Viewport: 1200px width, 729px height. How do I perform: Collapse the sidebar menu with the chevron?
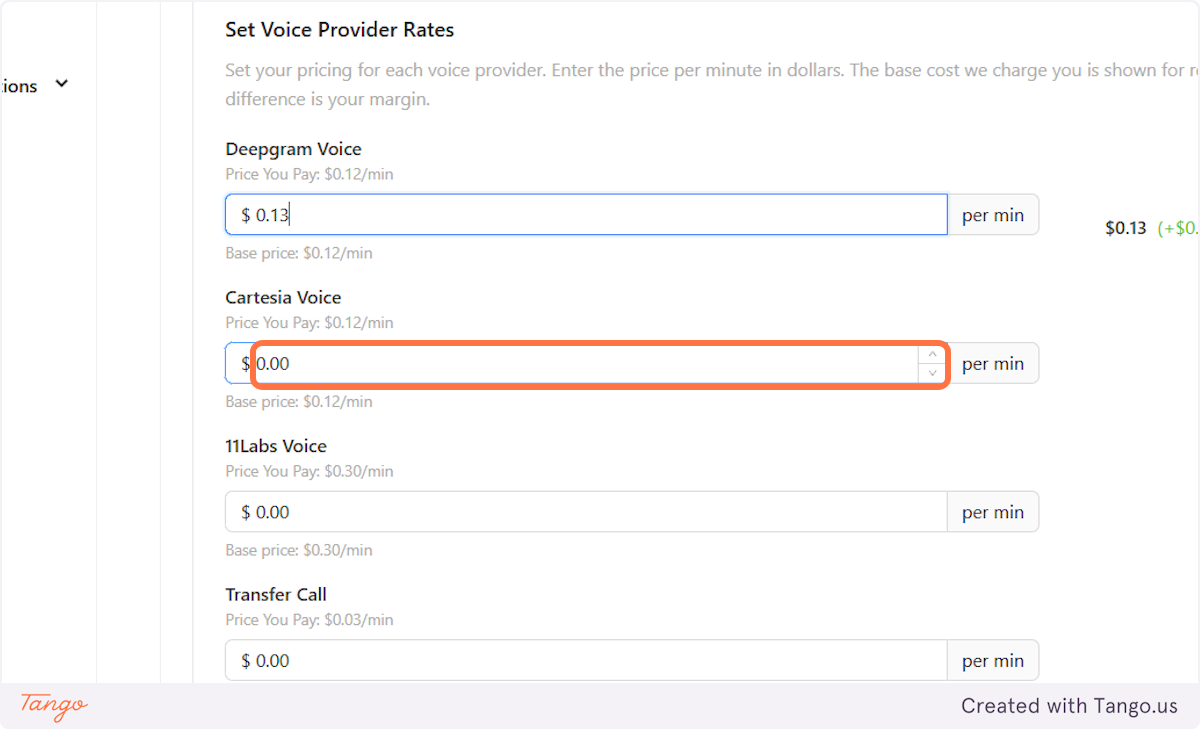click(61, 84)
